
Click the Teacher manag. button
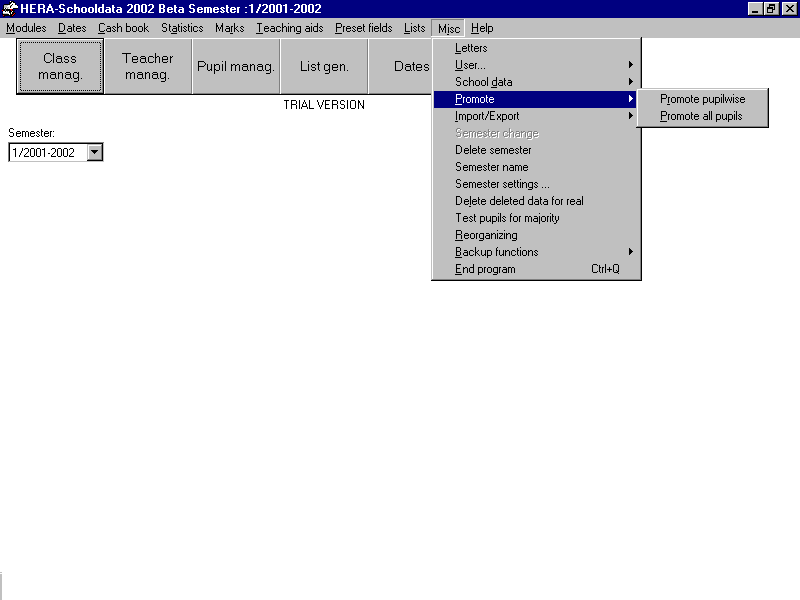pos(147,66)
